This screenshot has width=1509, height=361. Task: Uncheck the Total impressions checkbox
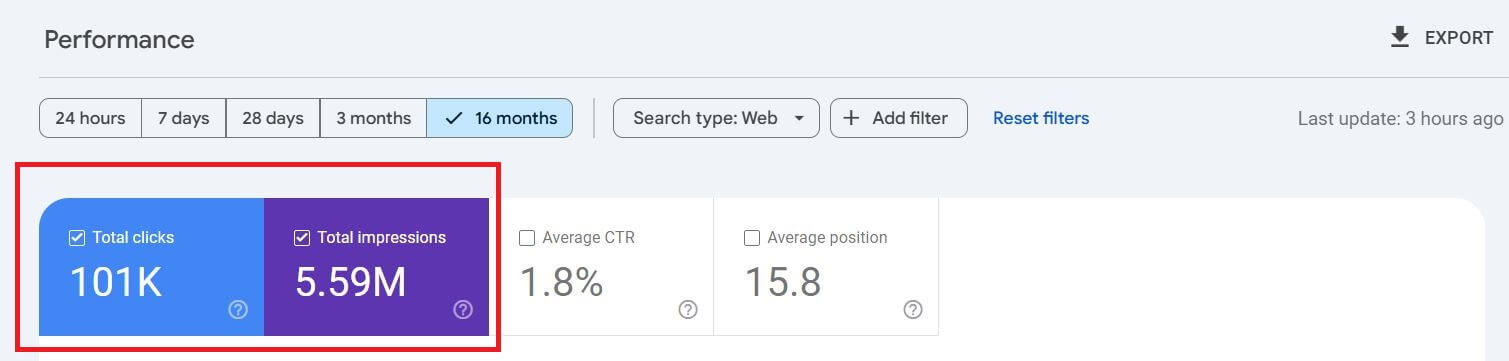(x=301, y=238)
